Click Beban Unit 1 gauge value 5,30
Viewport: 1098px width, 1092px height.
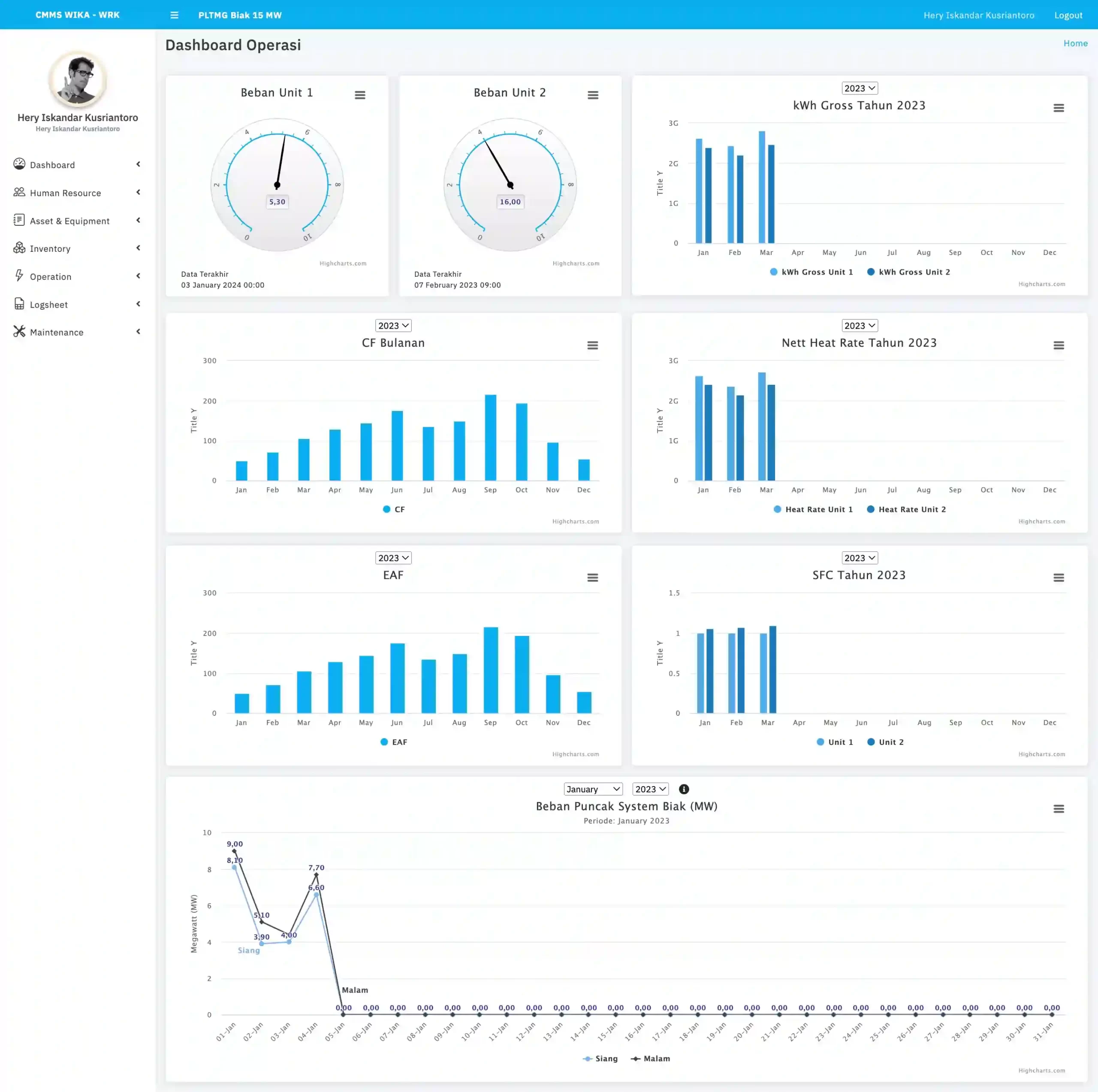pos(278,202)
